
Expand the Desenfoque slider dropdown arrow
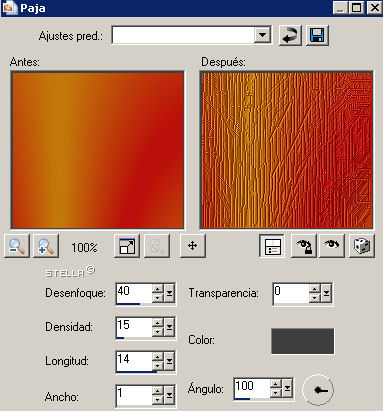coord(169,293)
